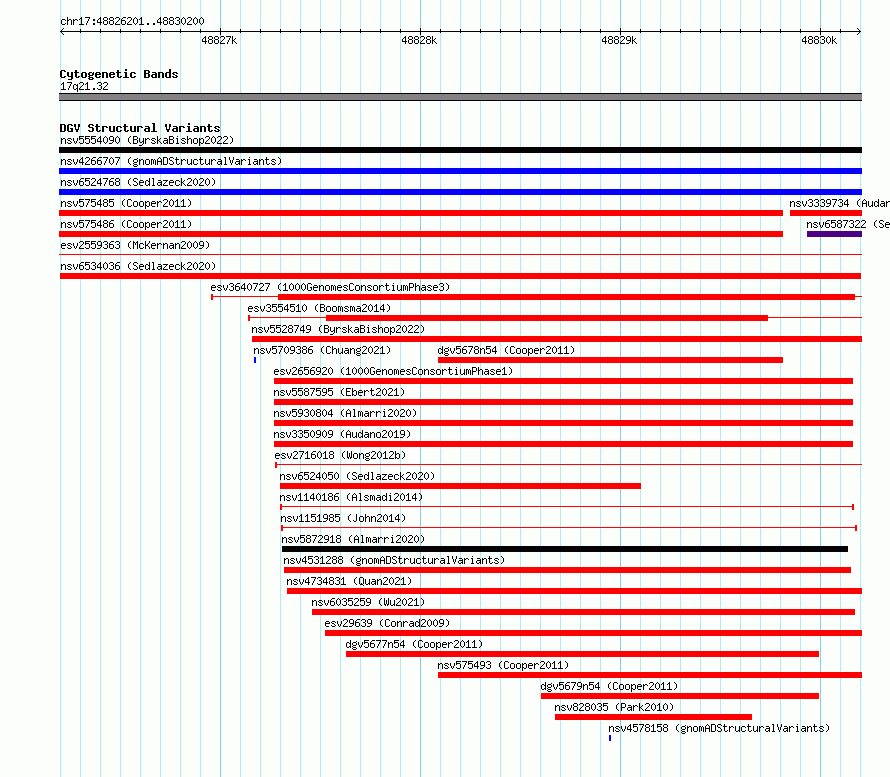
Task: Click the red nsv6524050 variant bar
Action: 460,486
